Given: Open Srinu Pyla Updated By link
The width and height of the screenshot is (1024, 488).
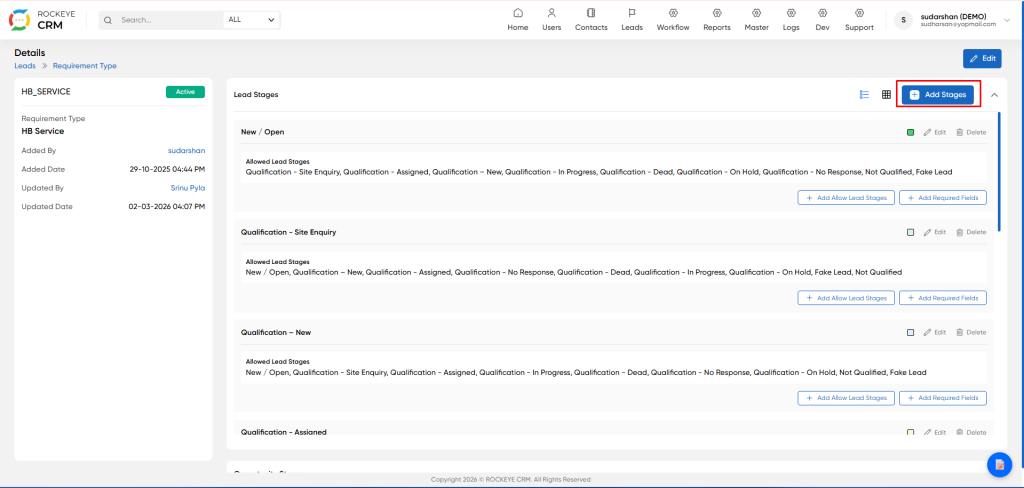Looking at the screenshot, I should [x=188, y=187].
